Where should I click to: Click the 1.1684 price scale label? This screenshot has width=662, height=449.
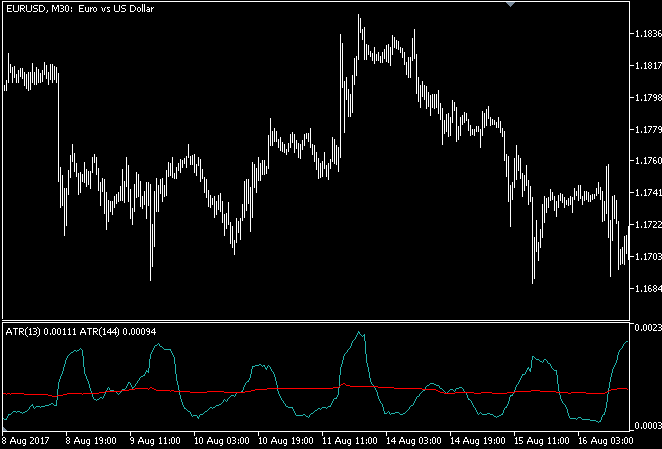[648, 288]
